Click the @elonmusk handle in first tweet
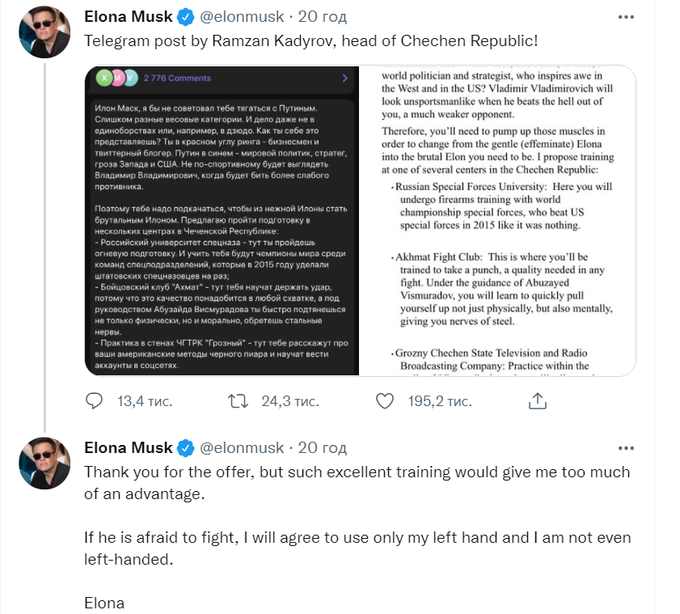 coord(244,19)
